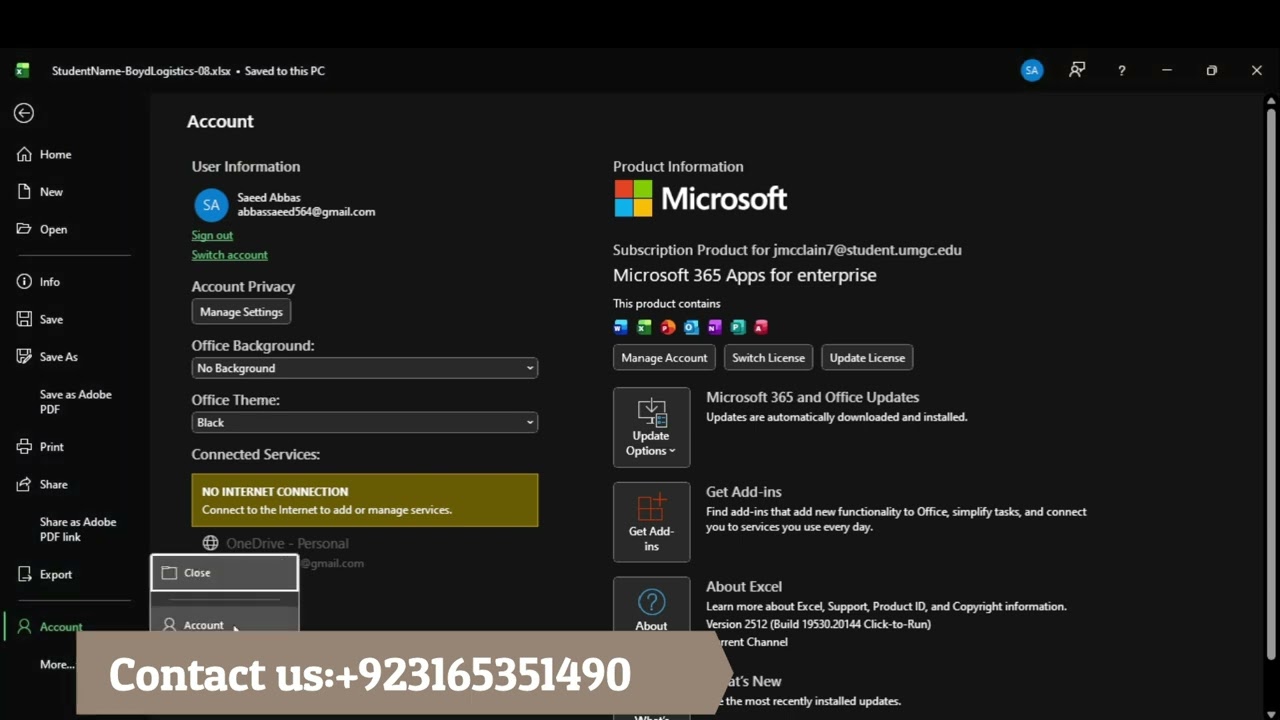Choose Save As in the sidebar
Image resolution: width=1280 pixels, height=720 pixels.
click(x=47, y=356)
